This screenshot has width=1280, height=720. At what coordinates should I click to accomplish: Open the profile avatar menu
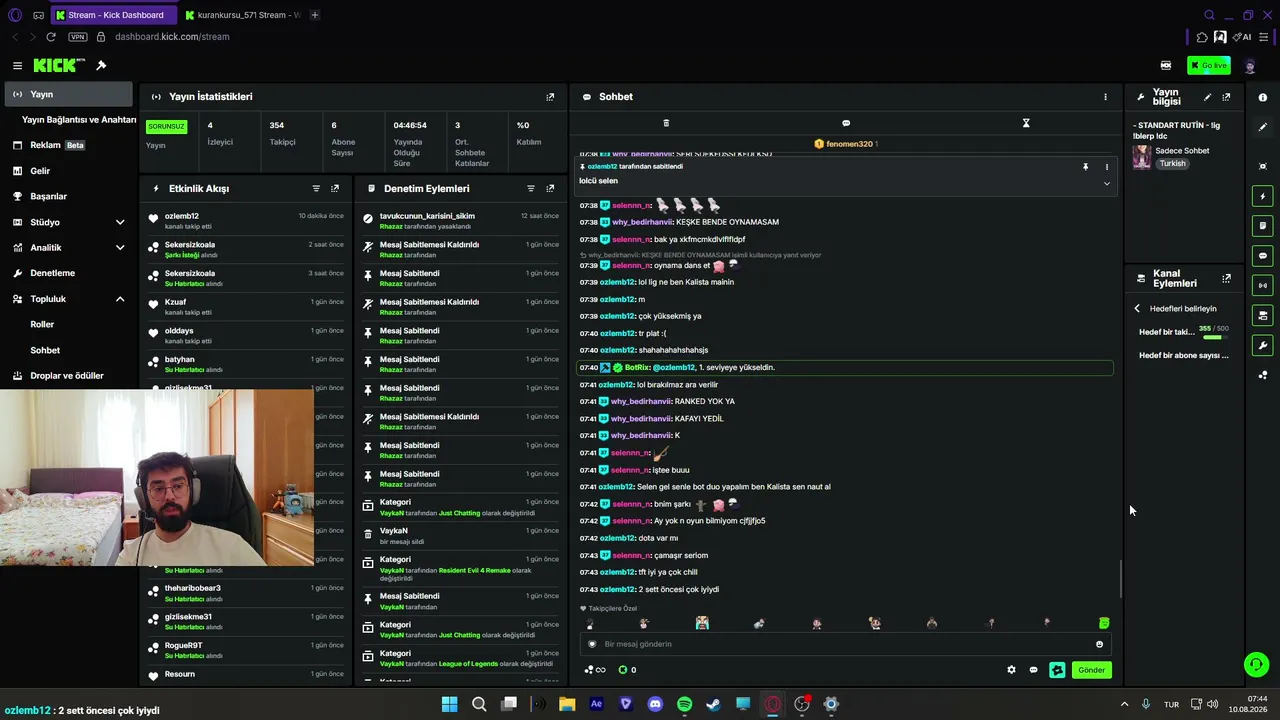(1250, 66)
